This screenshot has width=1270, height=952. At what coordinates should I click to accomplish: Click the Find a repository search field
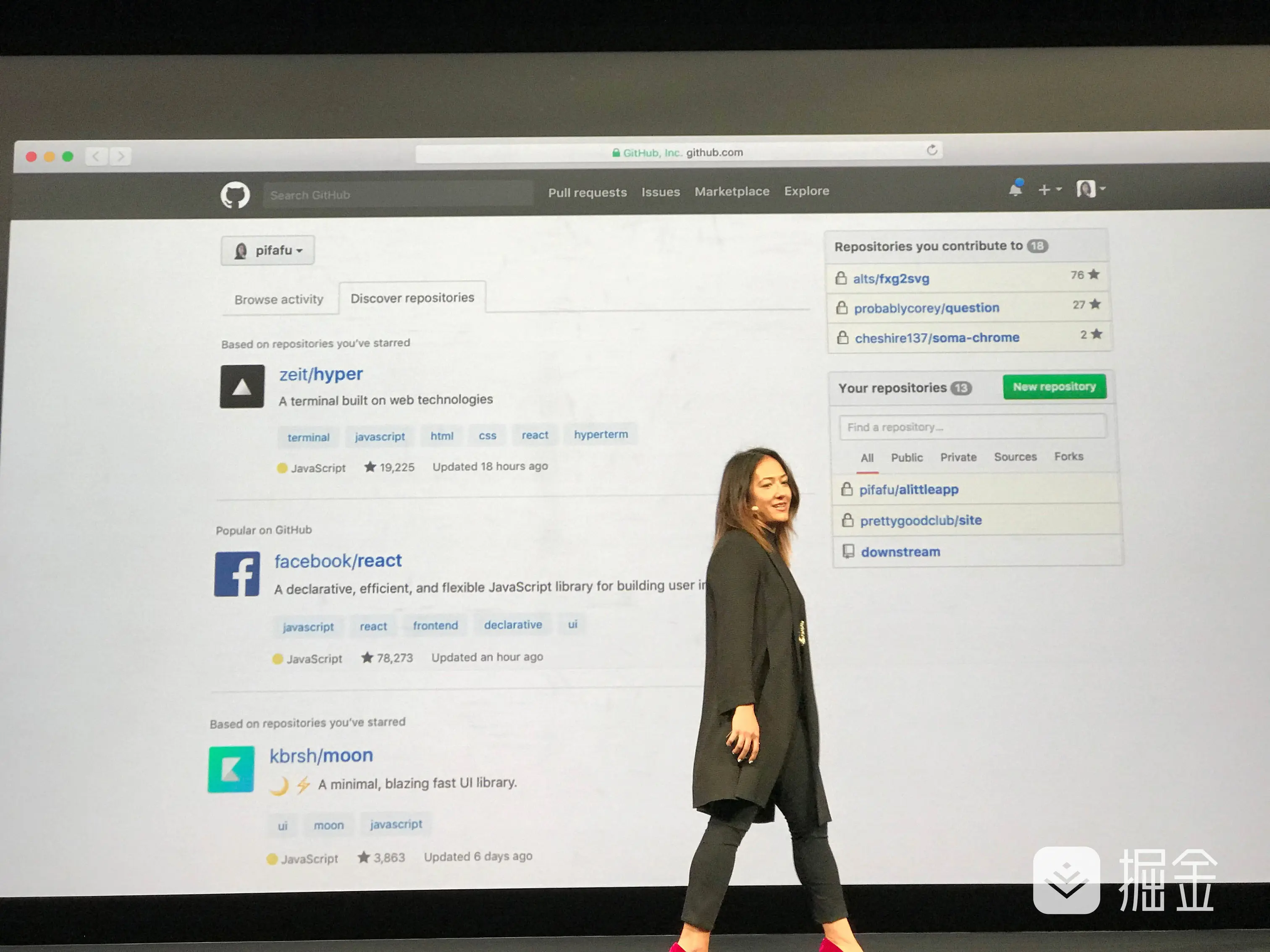coord(972,426)
